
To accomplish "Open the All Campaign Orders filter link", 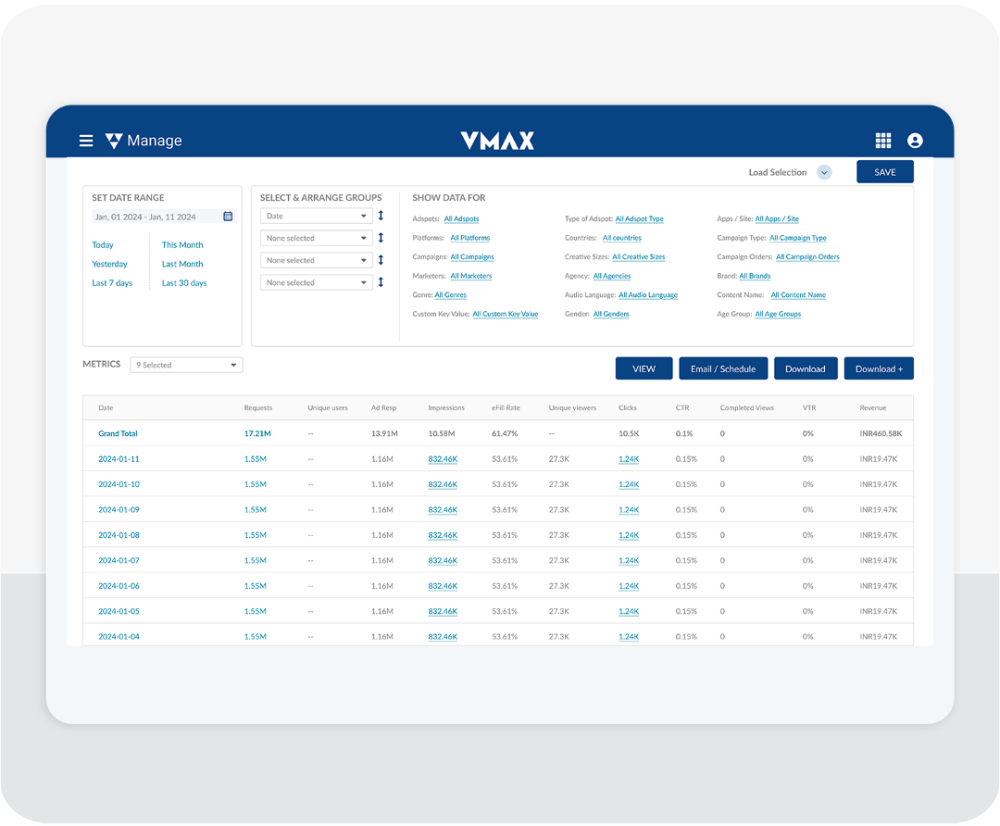I will coord(807,257).
